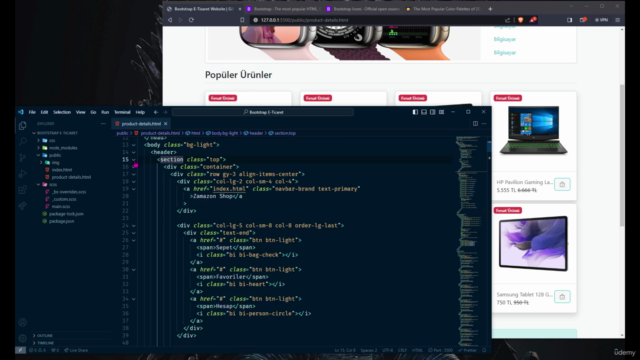
Task: Expand the TIMELINE section
Action: (x=44, y=343)
